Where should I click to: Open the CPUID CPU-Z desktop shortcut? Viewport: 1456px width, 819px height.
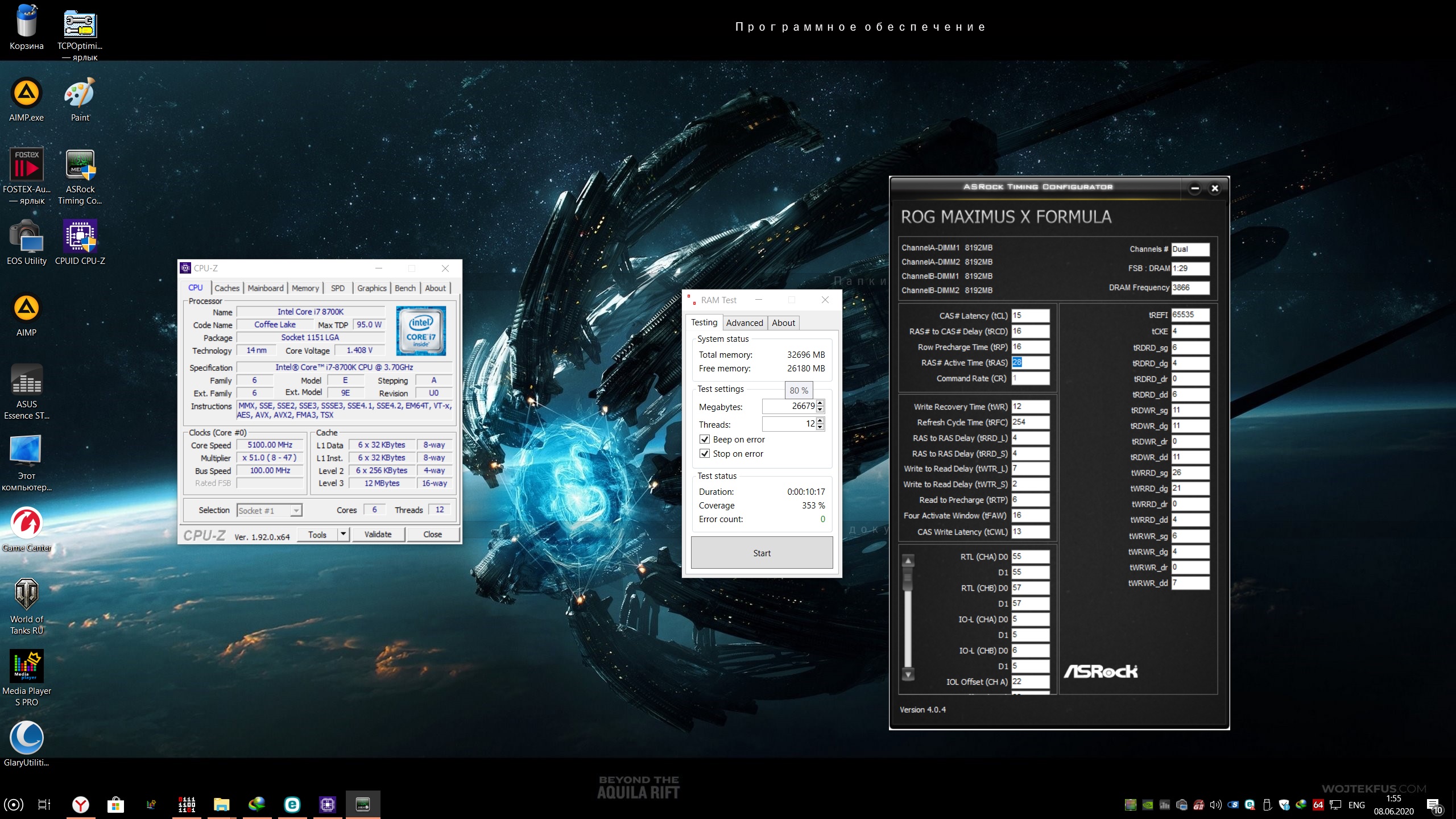coord(80,237)
